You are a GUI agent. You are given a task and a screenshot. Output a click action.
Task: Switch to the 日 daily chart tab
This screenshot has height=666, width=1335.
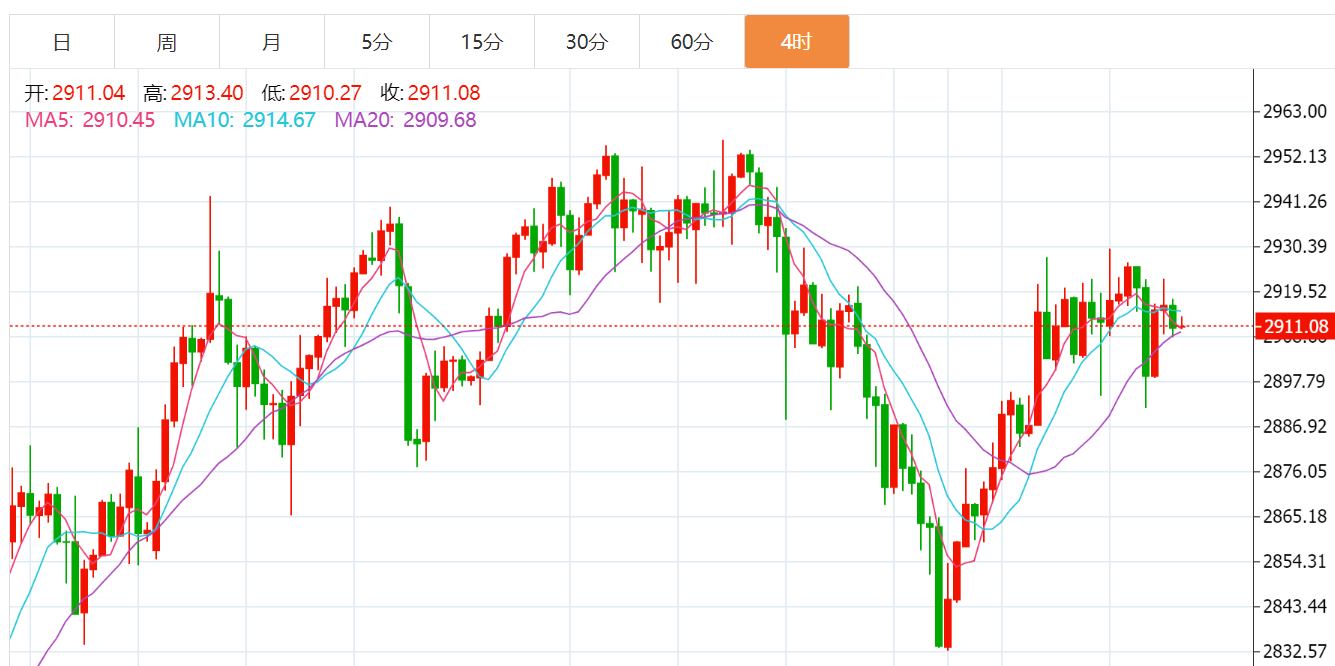tap(62, 42)
